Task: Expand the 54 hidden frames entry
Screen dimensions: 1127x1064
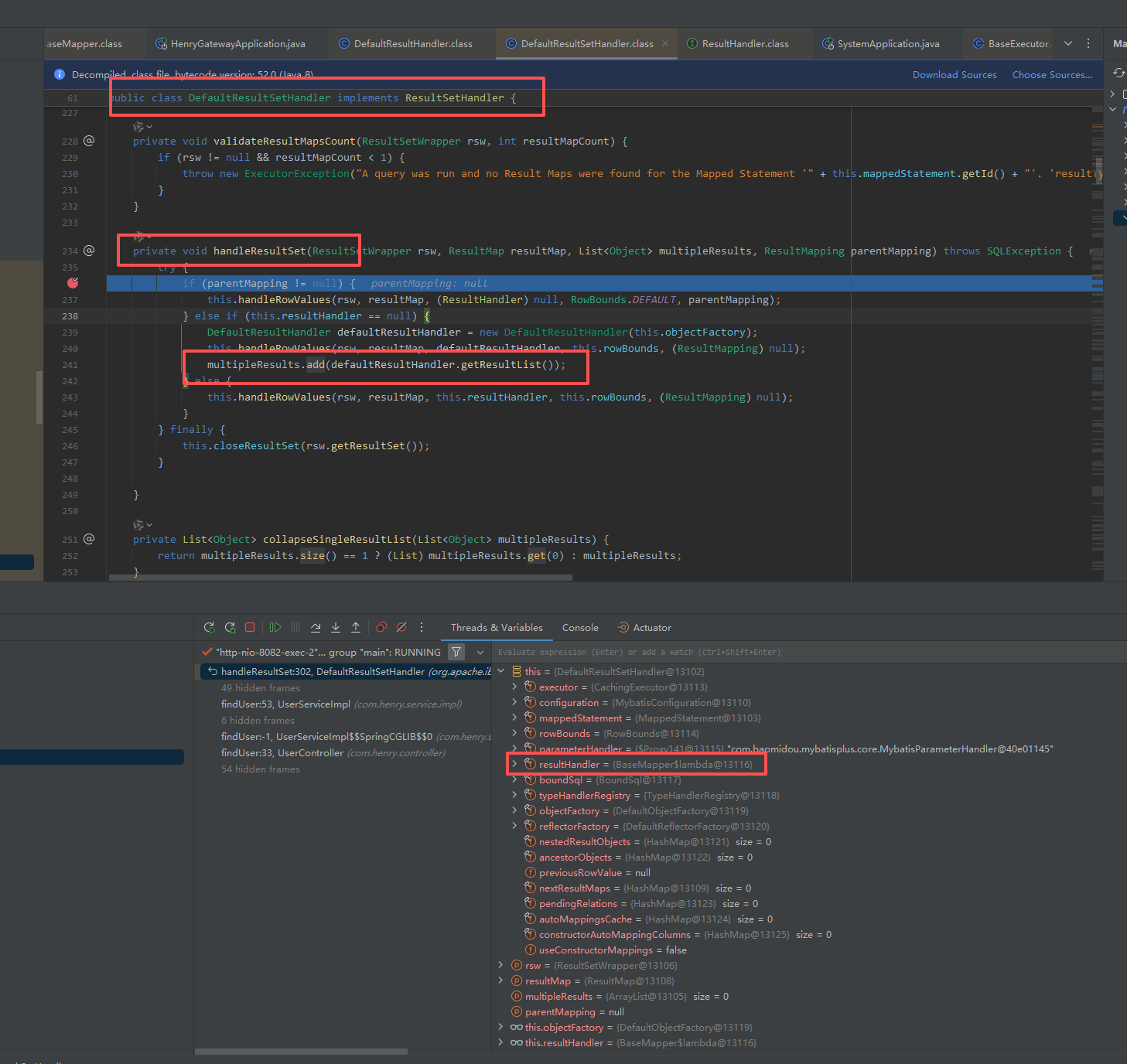Action: point(260,769)
